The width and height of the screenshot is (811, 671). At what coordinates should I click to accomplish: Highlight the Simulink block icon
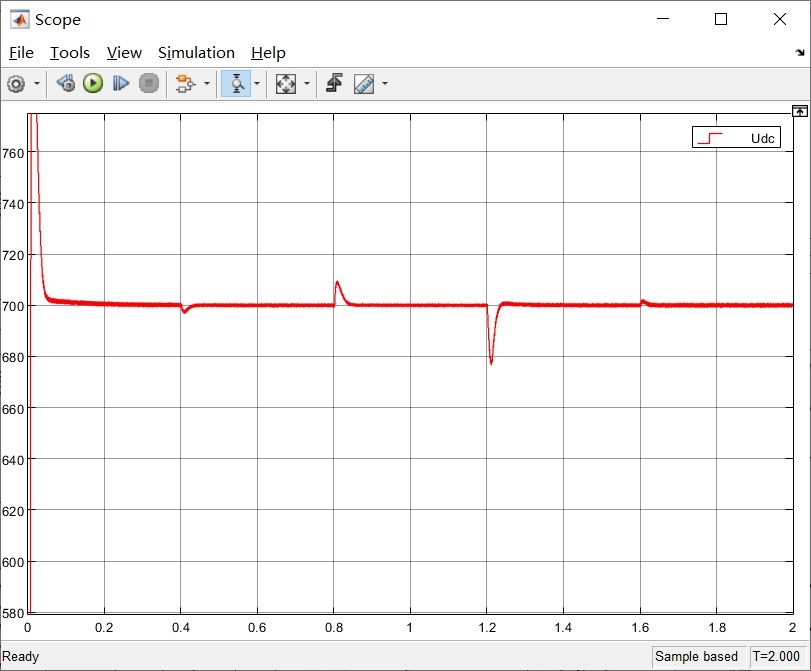pos(185,83)
